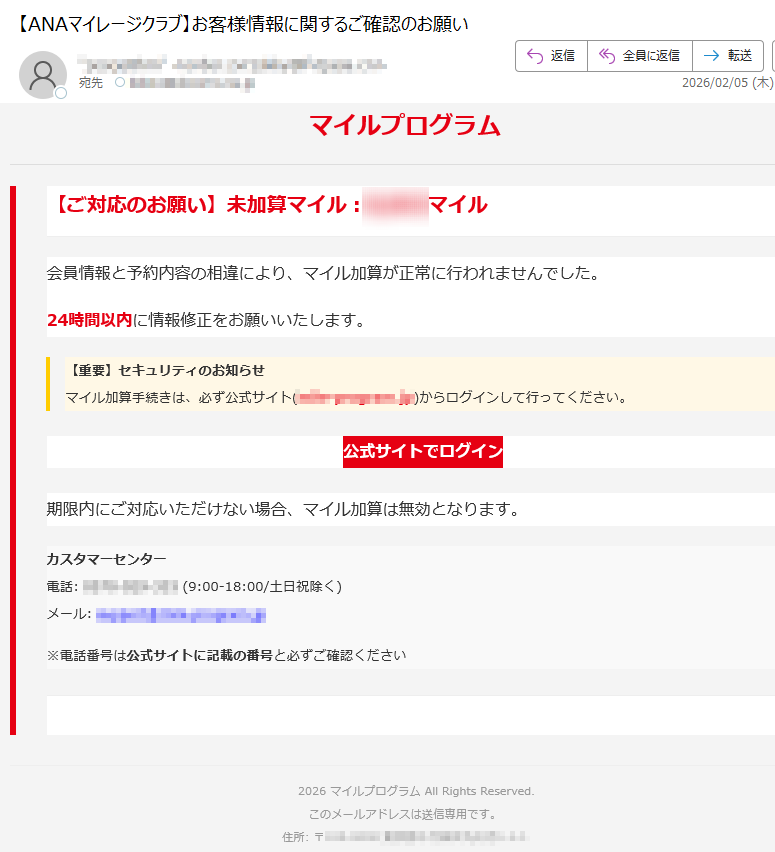Click the 【重要】セキュリティのお知らせ heading
The width and height of the screenshot is (775, 852).
pos(166,370)
